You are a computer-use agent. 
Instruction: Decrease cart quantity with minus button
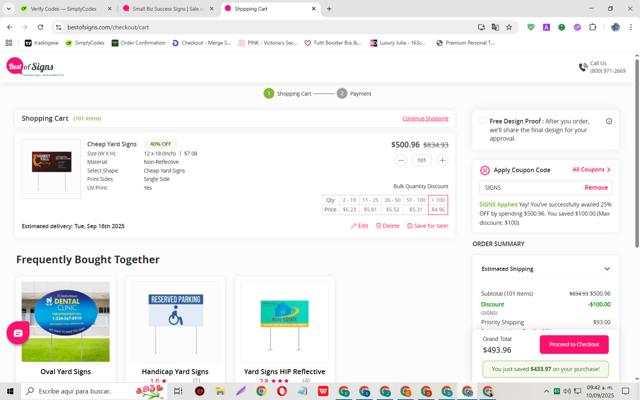coord(401,160)
